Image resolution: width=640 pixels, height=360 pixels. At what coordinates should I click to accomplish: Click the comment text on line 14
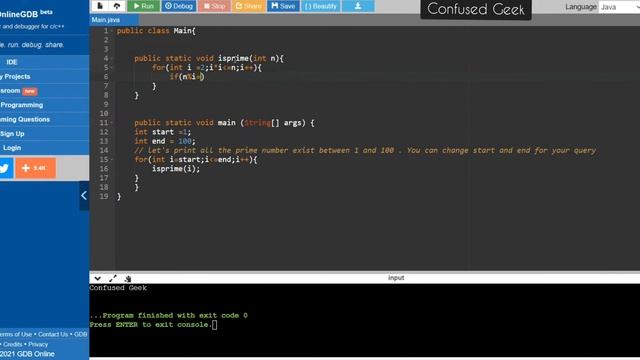365,150
